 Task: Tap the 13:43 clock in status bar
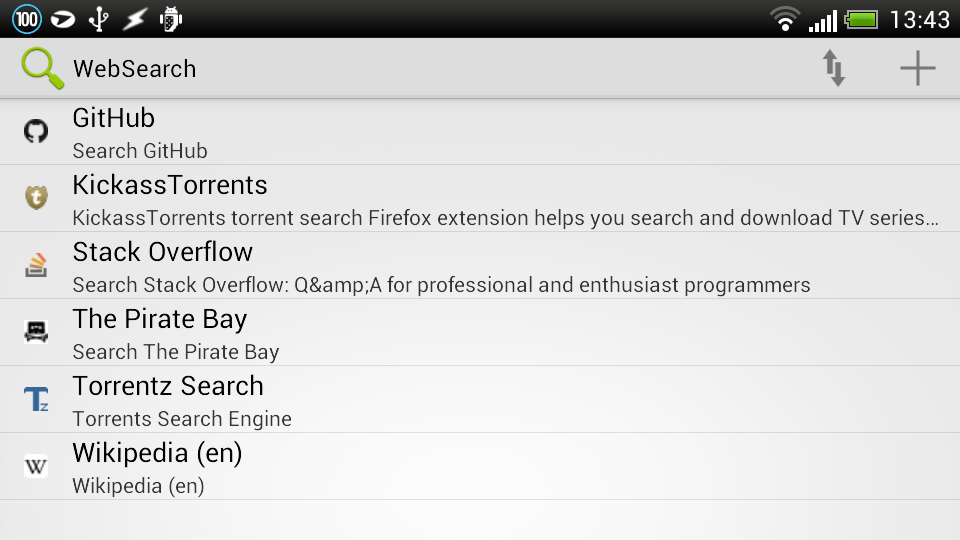click(x=920, y=20)
